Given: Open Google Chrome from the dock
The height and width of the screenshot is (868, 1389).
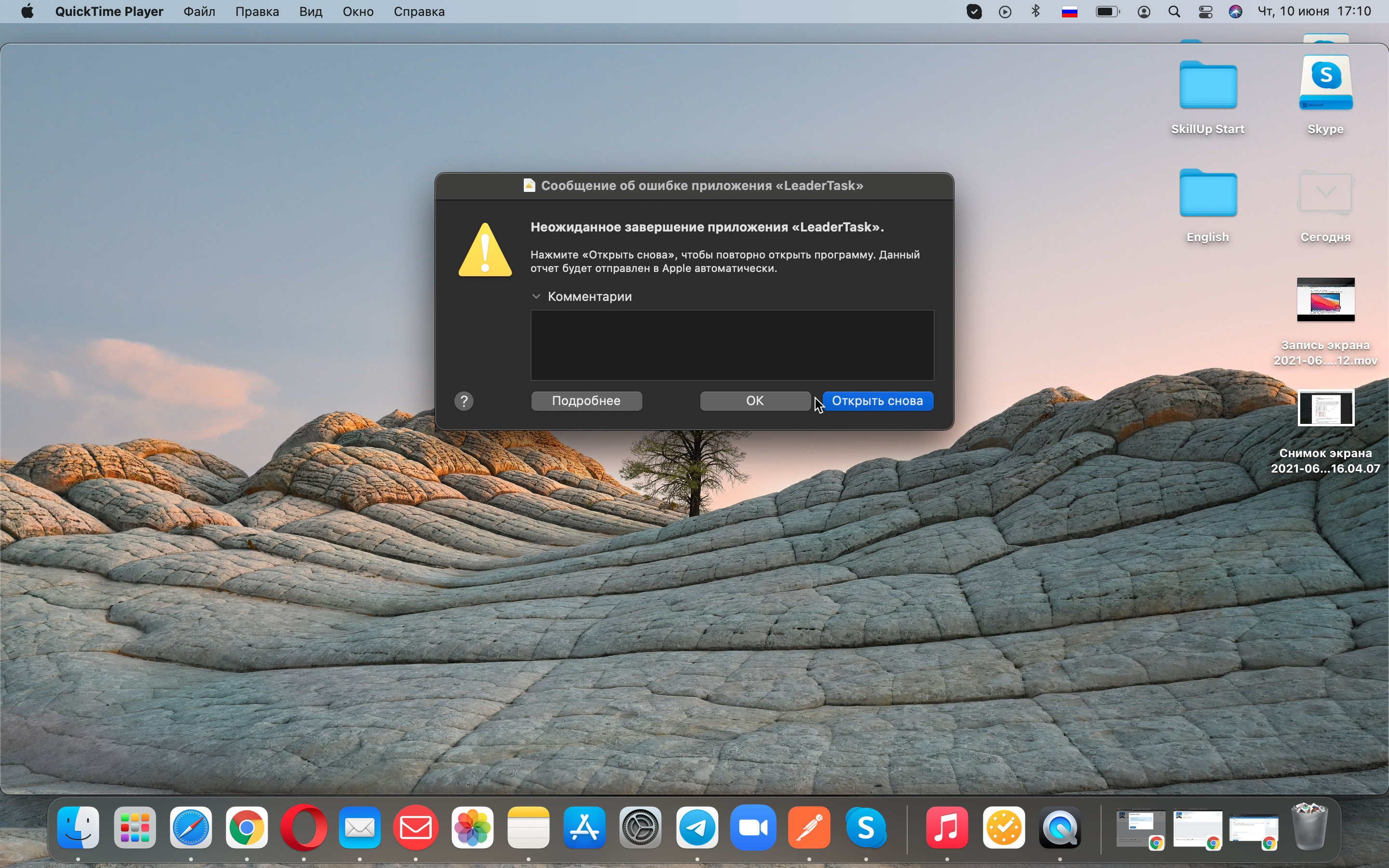Looking at the screenshot, I should [247, 828].
